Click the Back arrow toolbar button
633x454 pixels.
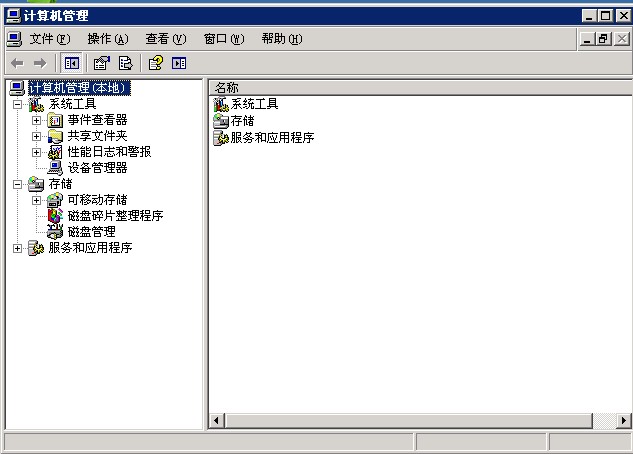point(17,63)
